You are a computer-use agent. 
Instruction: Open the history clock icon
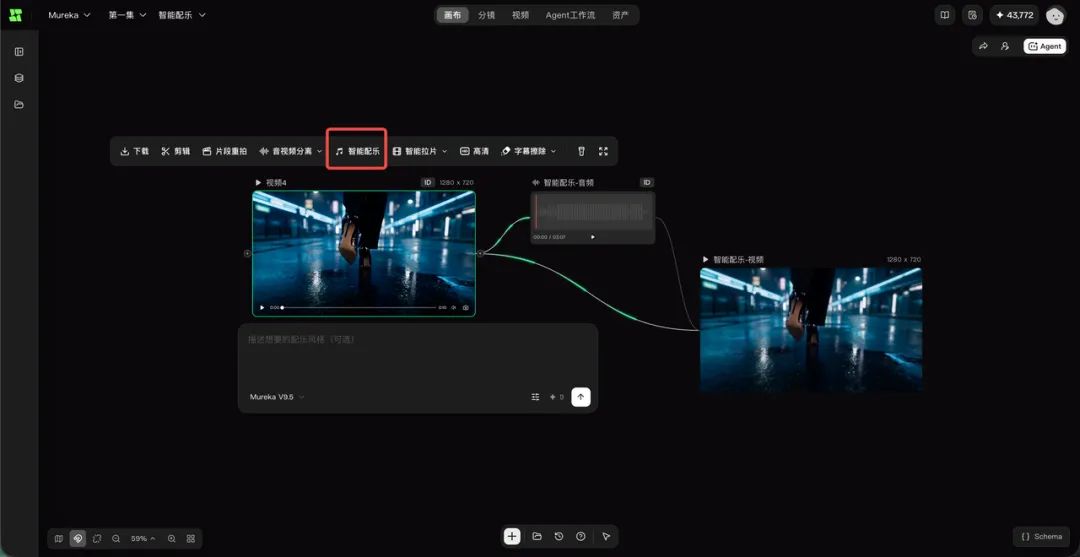(559, 536)
